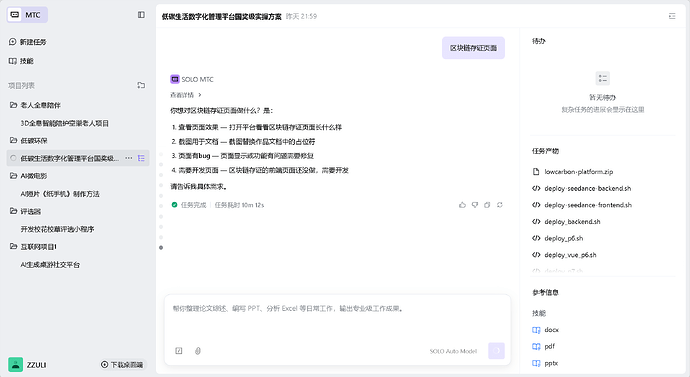Click the 参考信息 section heading

pyautogui.click(x=545, y=293)
